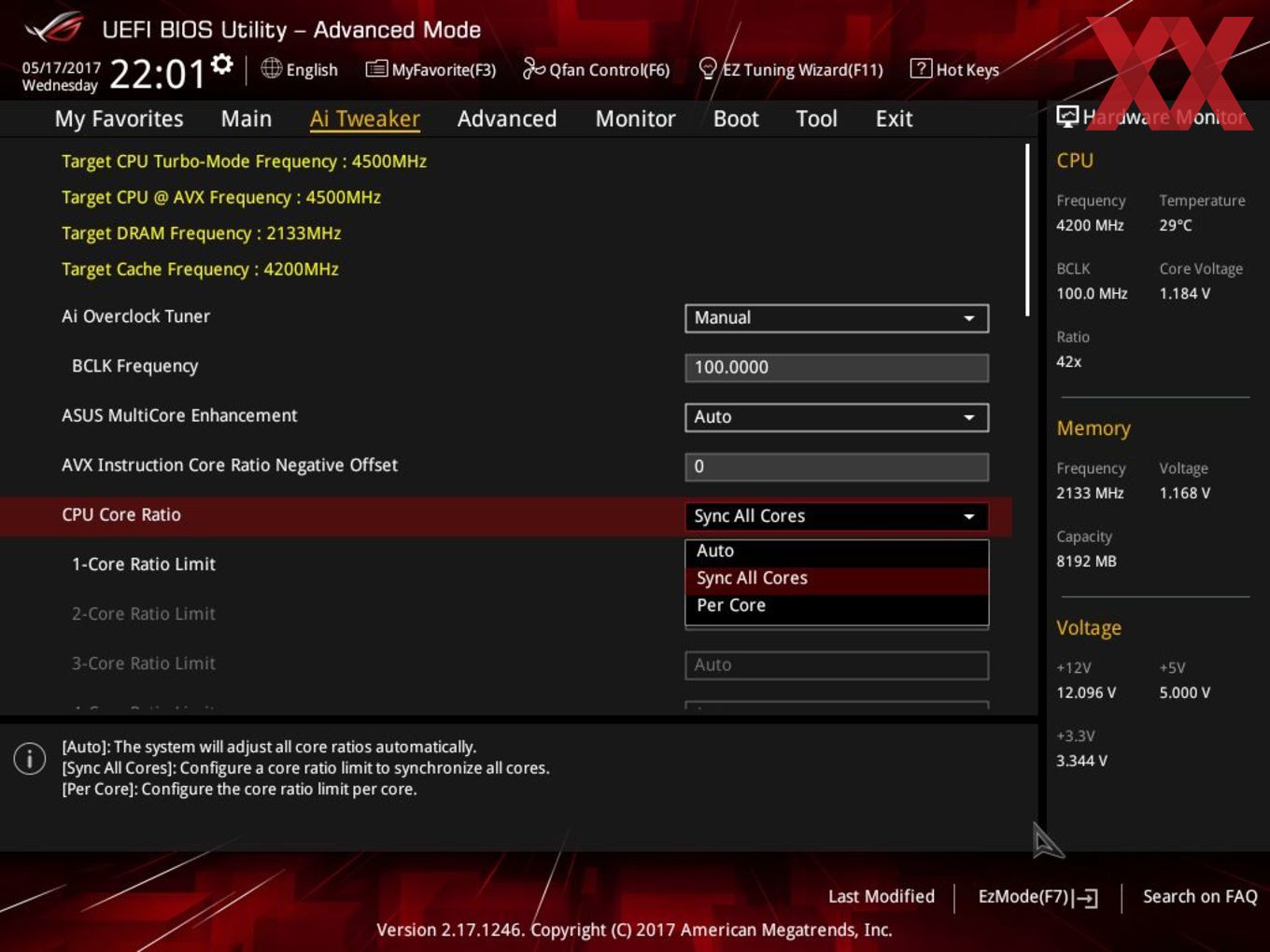
Task: Click the +3.3V 3.344 V reading
Action: pyautogui.click(x=1081, y=761)
